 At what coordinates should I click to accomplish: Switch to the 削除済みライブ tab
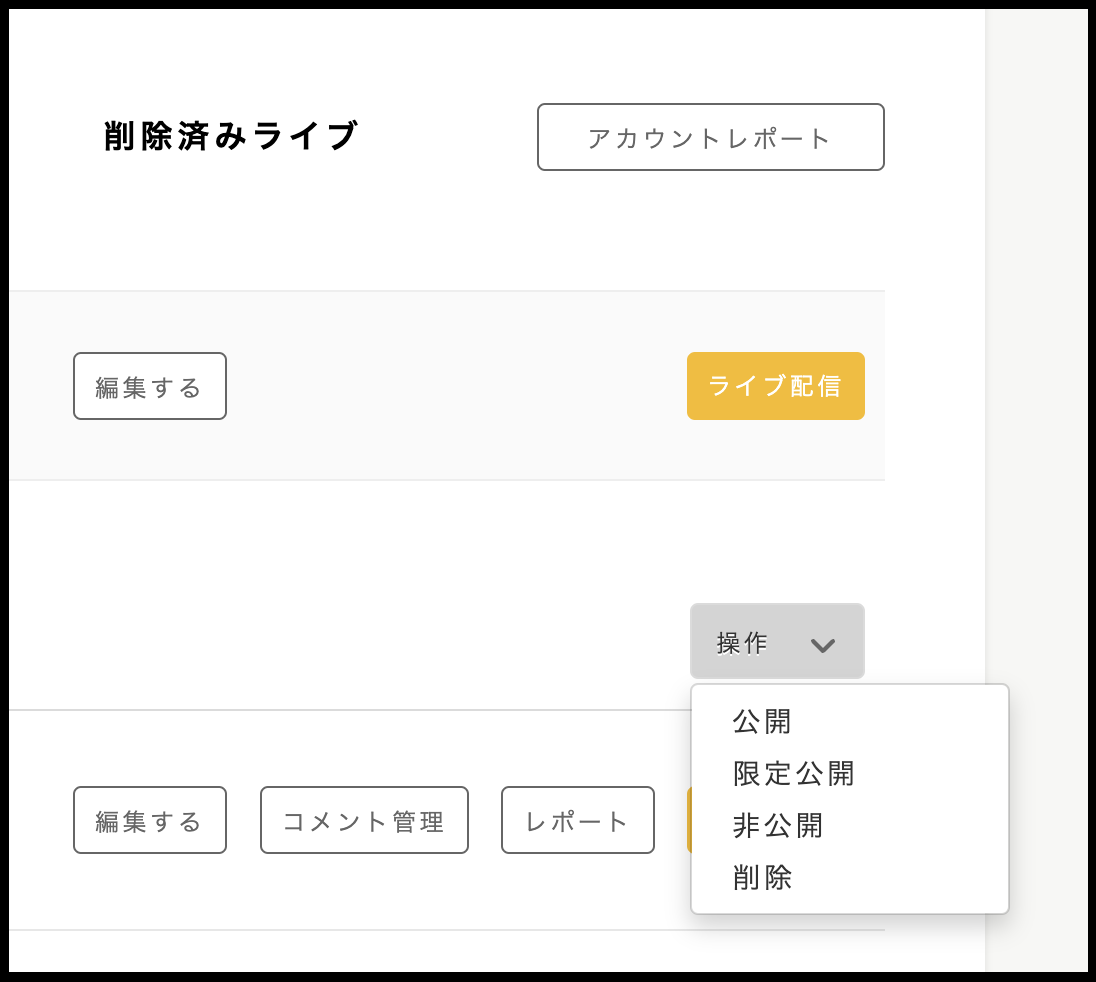pyautogui.click(x=230, y=136)
